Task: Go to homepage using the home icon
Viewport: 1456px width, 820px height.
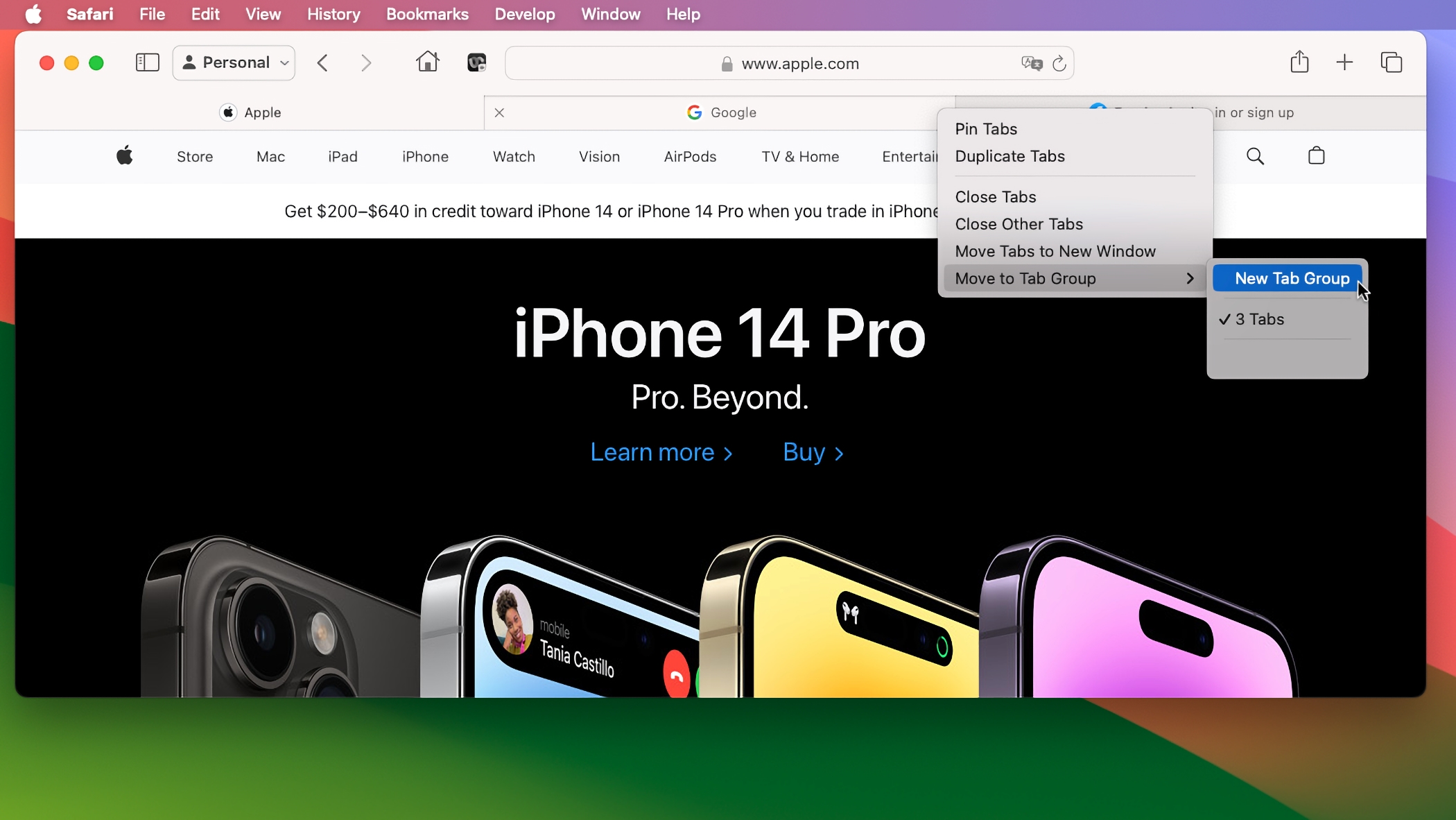Action: tap(428, 62)
